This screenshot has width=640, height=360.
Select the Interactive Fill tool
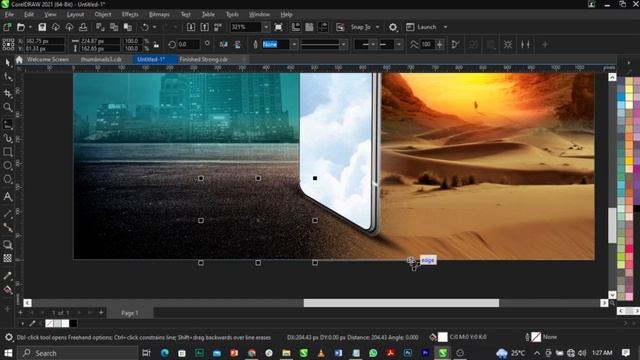point(7,290)
